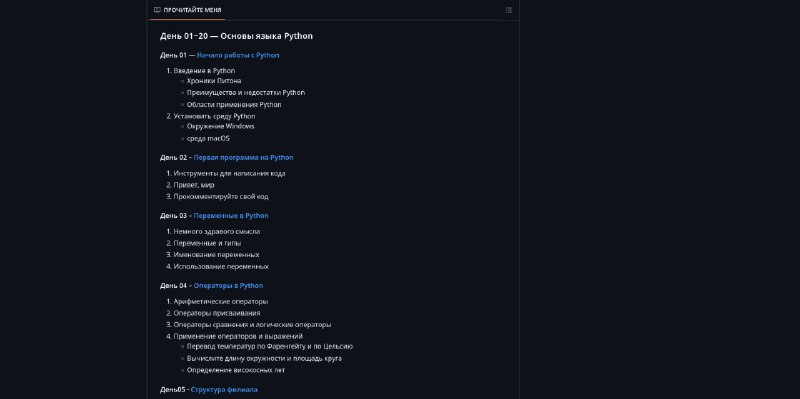The width and height of the screenshot is (800, 399).
Task: Follow the Переменные в Python link
Action: point(231,216)
